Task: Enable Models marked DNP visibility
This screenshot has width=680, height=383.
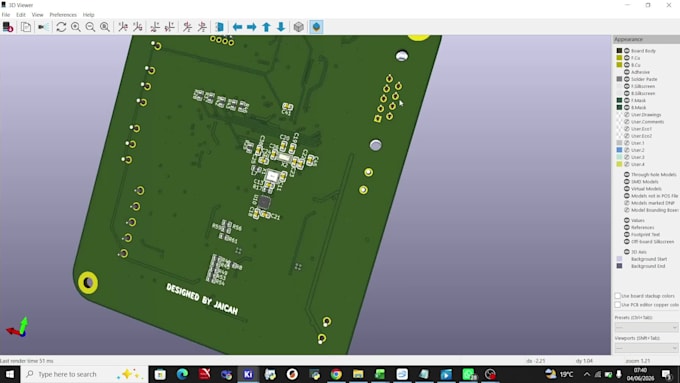Action: coord(627,203)
